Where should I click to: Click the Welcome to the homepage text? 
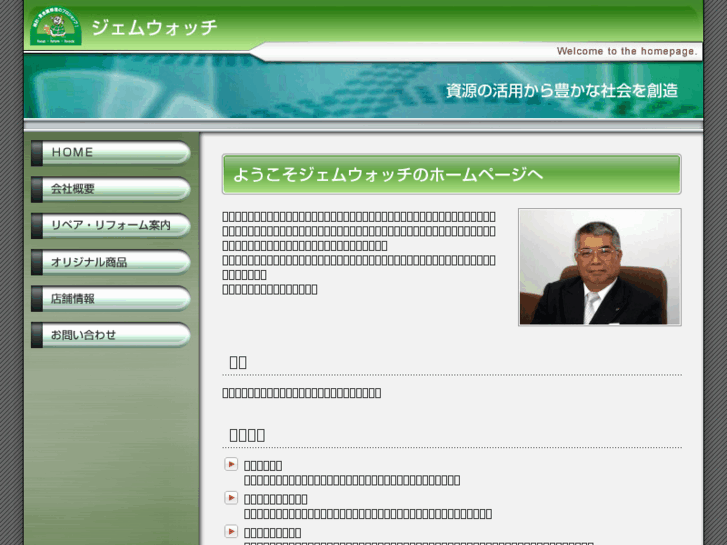[x=626, y=51]
